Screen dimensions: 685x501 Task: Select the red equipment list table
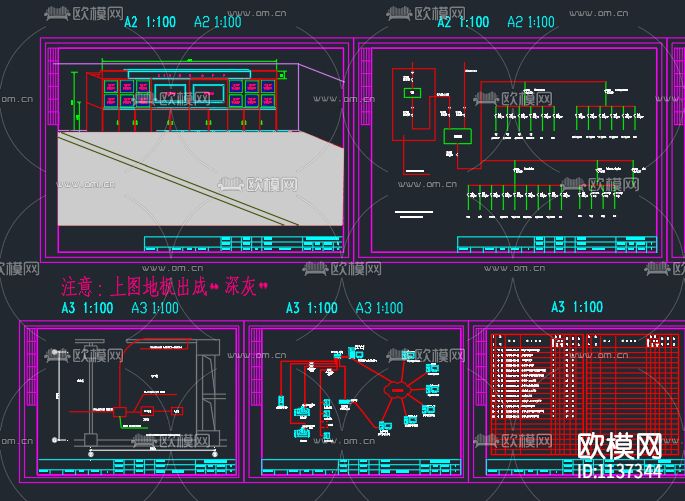click(x=585, y=395)
